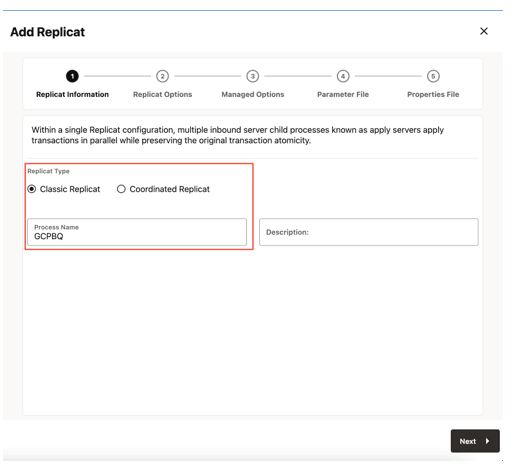Switch to the Replicat Options step
Image resolution: width=524 pixels, height=472 pixels.
click(162, 95)
